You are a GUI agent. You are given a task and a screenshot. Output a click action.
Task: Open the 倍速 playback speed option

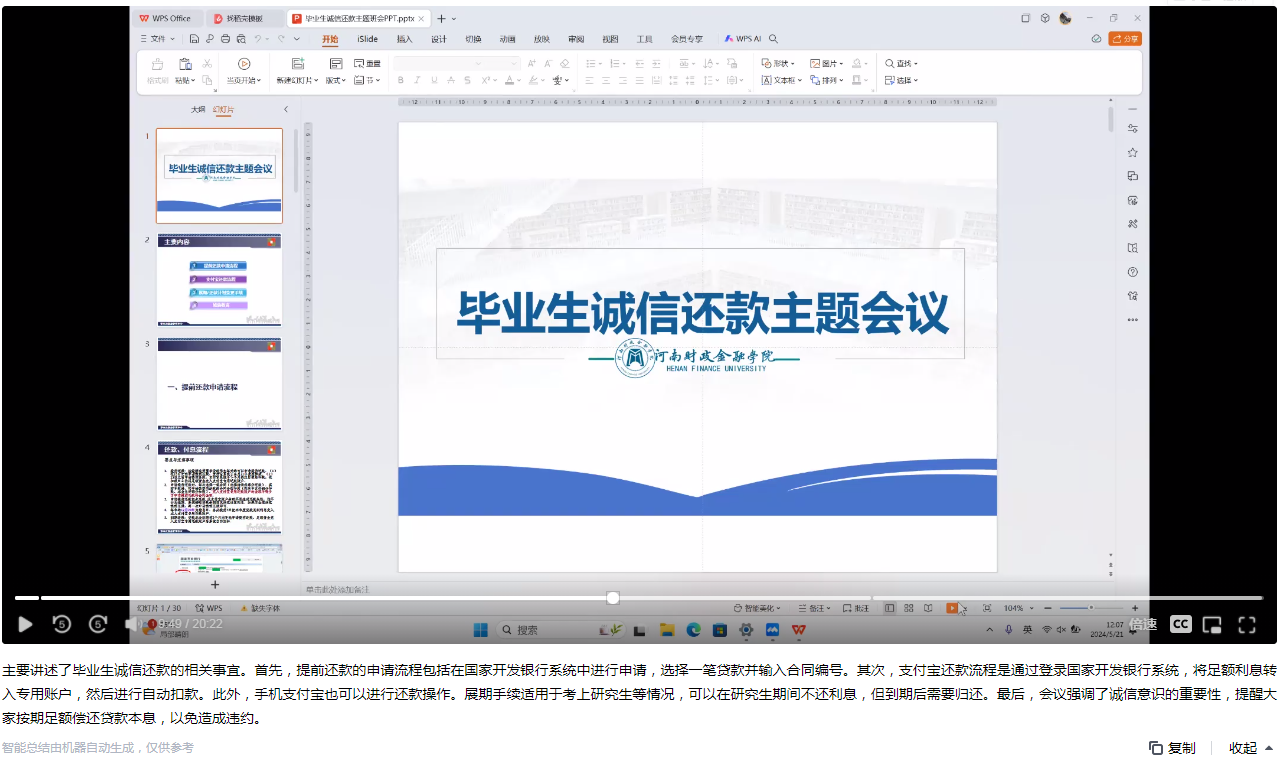click(x=1143, y=624)
